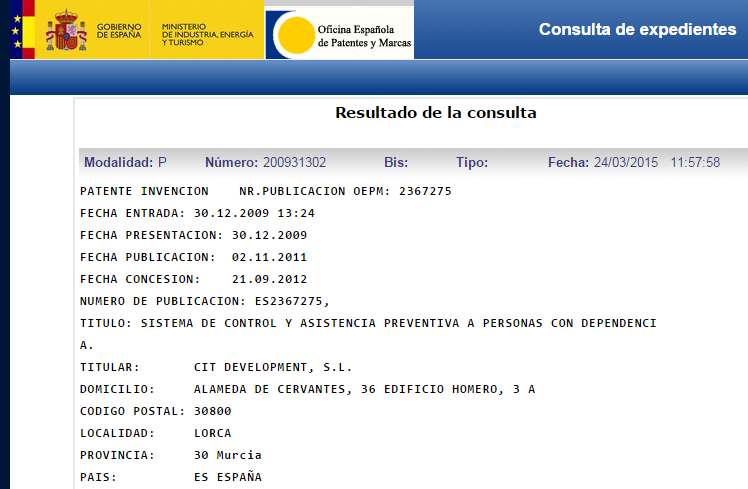Select the 'Consulta de expedientes' header title
Viewport: 748px width, 489px height.
pyautogui.click(x=637, y=30)
